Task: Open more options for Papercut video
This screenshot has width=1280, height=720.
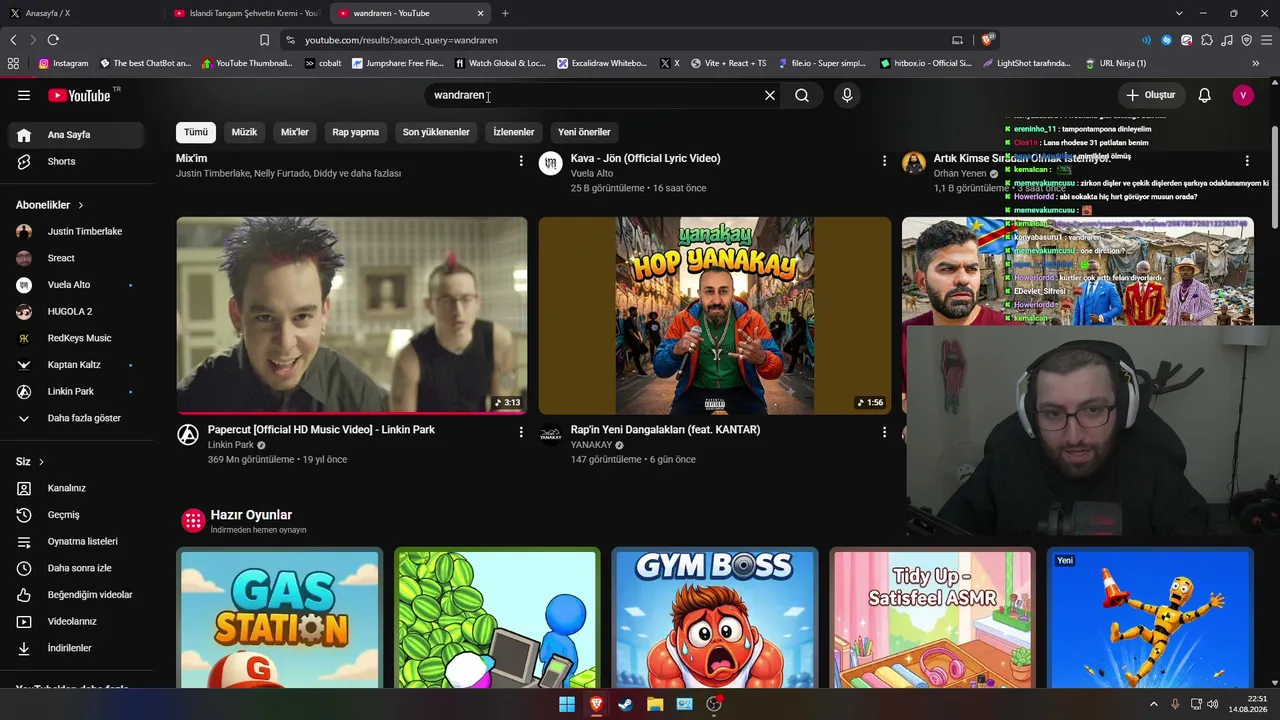Action: tap(521, 432)
